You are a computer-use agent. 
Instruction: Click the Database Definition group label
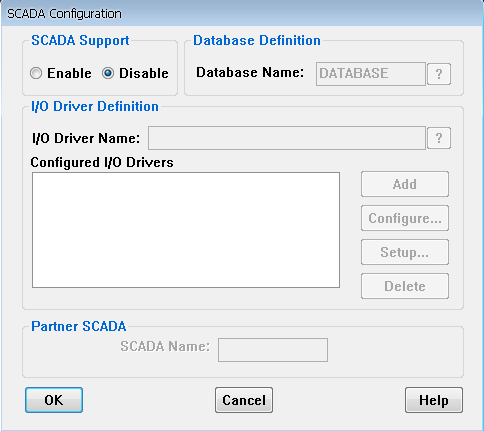click(x=257, y=41)
